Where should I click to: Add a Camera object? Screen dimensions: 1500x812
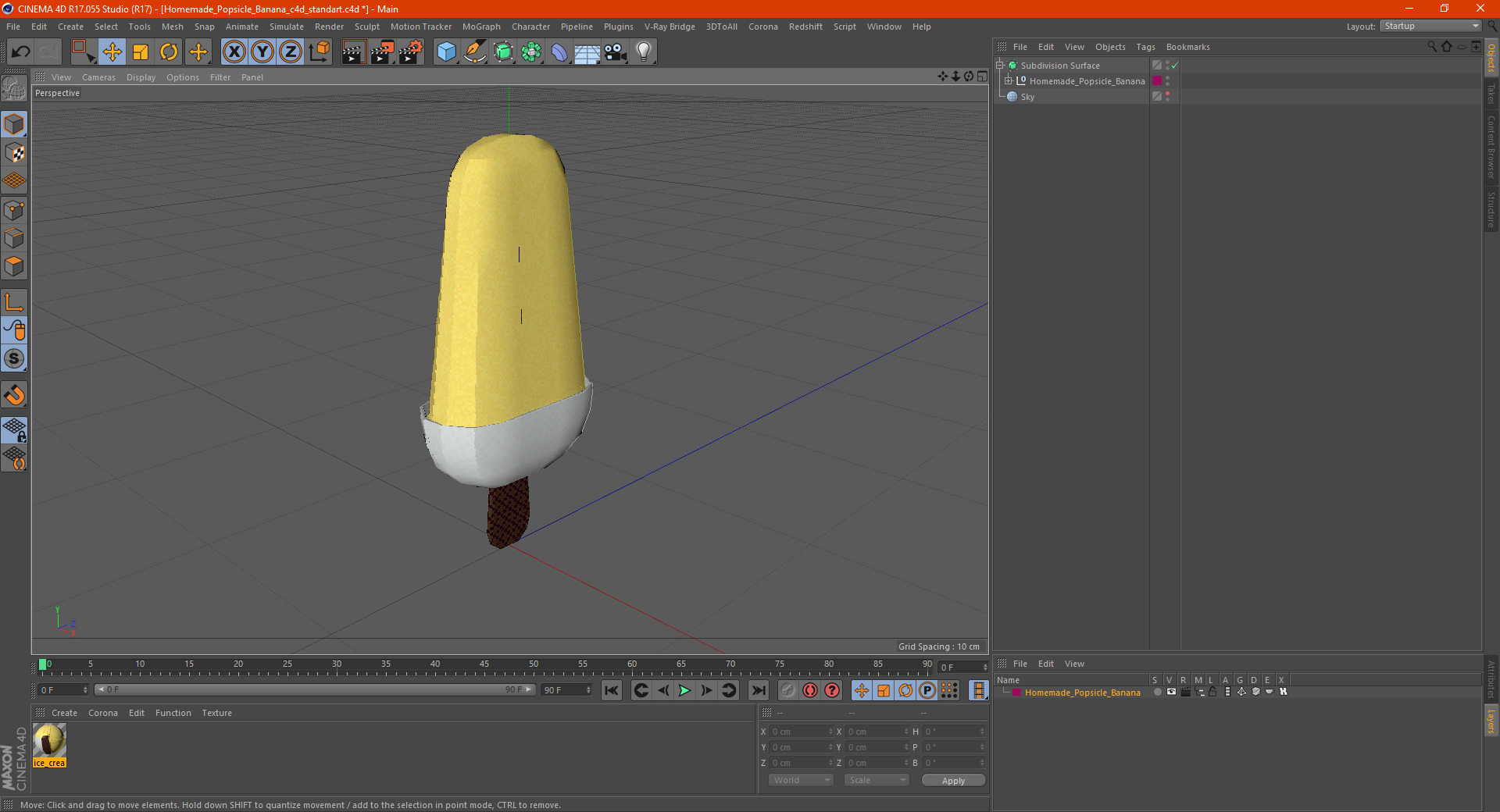[616, 52]
